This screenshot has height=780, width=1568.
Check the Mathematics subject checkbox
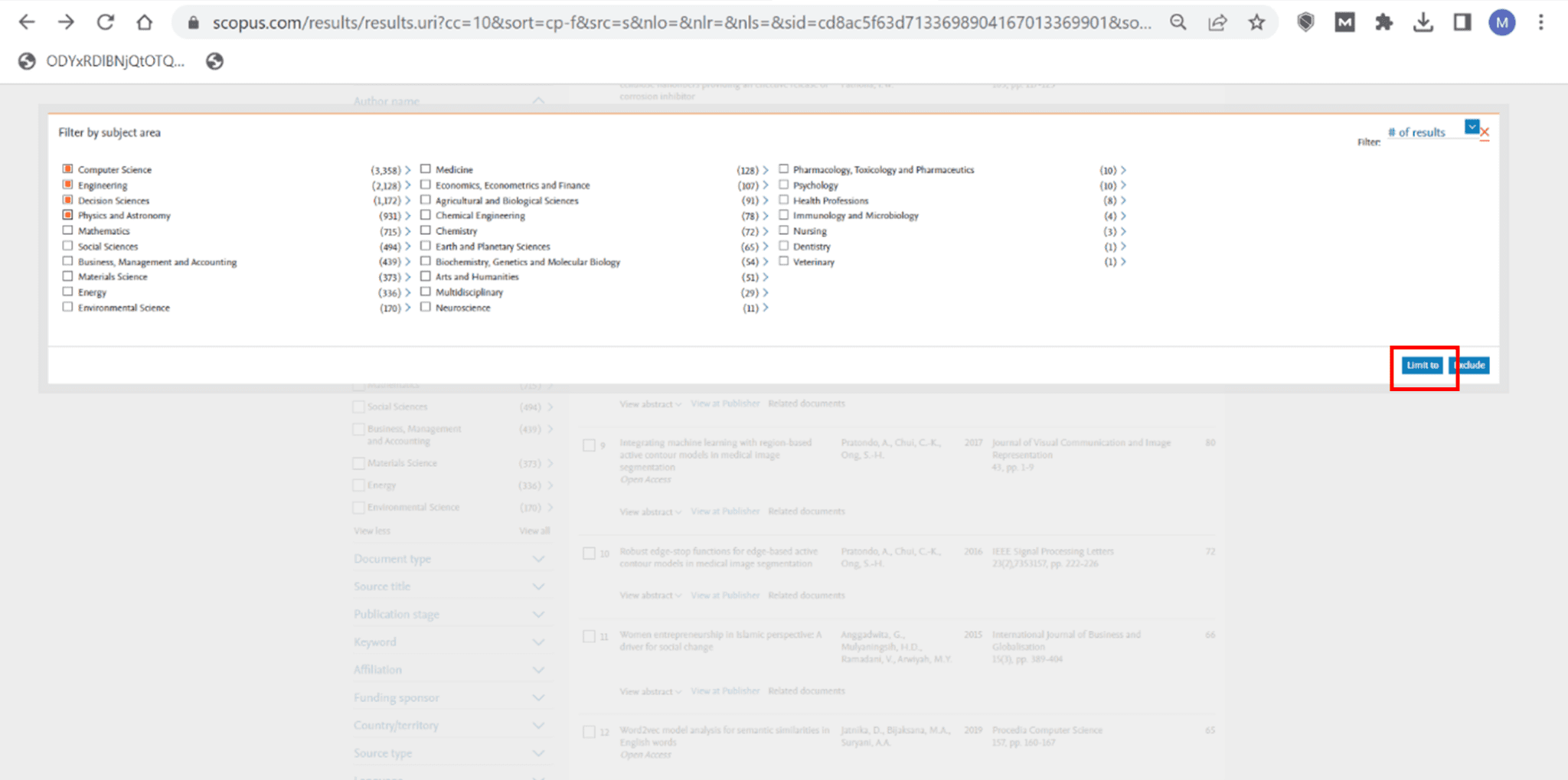point(68,230)
